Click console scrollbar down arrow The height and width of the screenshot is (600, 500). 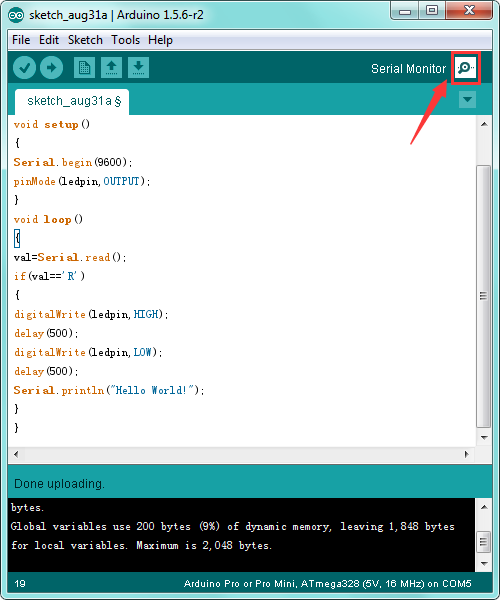(x=484, y=563)
